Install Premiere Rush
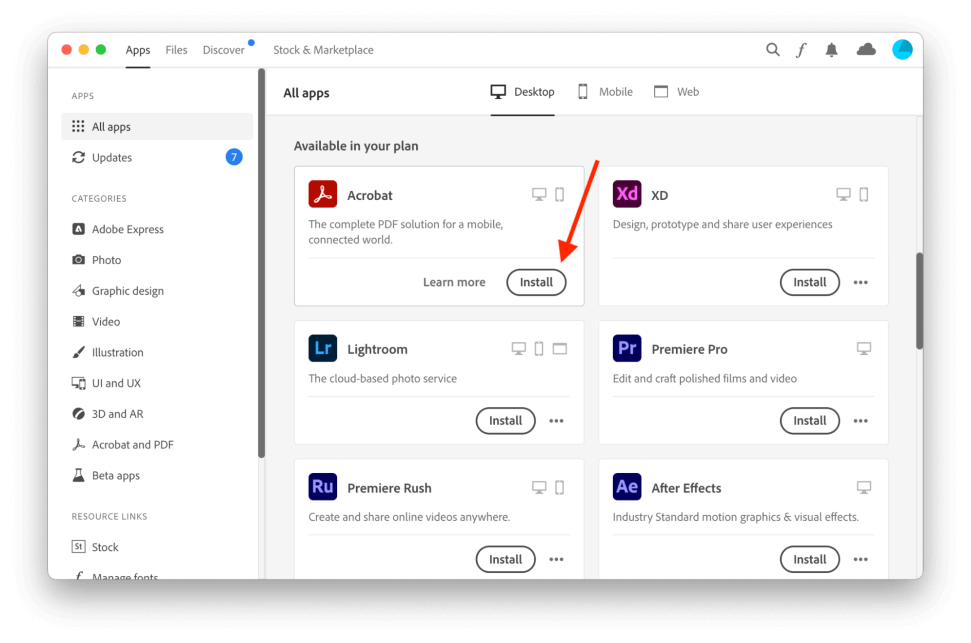Image resolution: width=971 pixels, height=643 pixels. pos(505,559)
